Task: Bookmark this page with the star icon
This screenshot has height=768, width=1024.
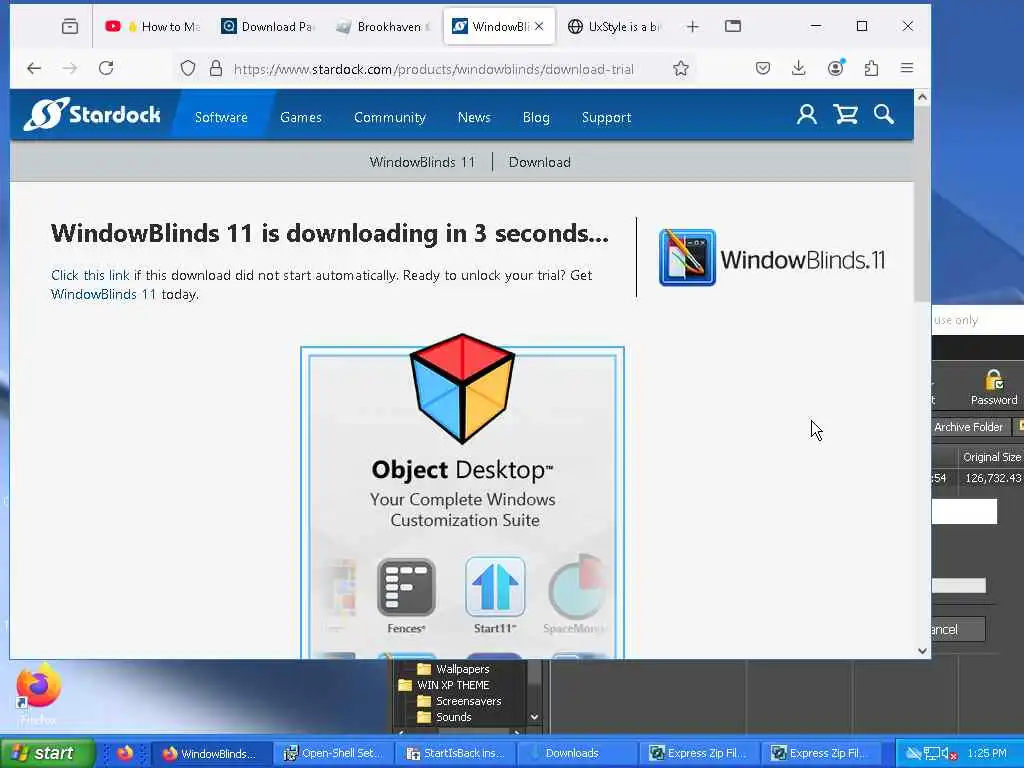Action: pyautogui.click(x=681, y=69)
